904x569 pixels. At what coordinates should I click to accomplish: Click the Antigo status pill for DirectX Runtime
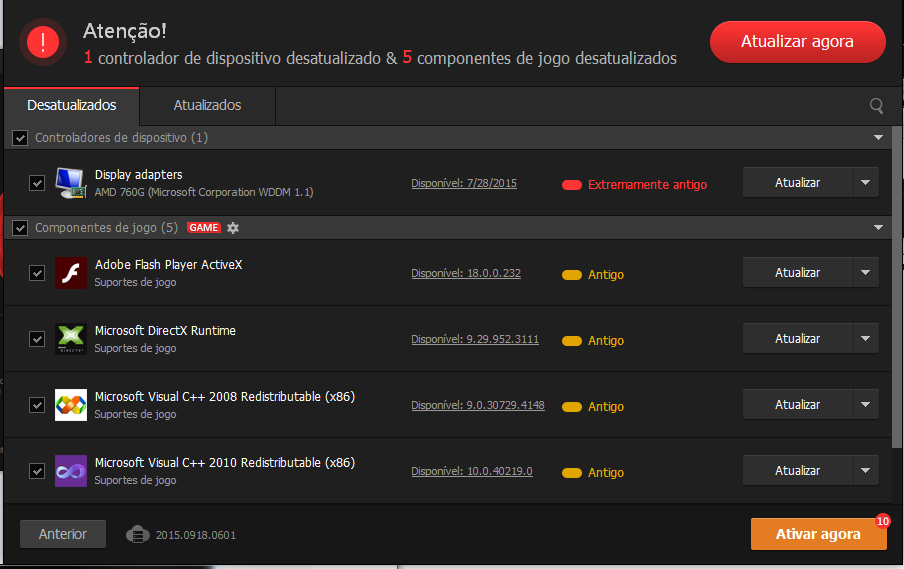pos(572,341)
